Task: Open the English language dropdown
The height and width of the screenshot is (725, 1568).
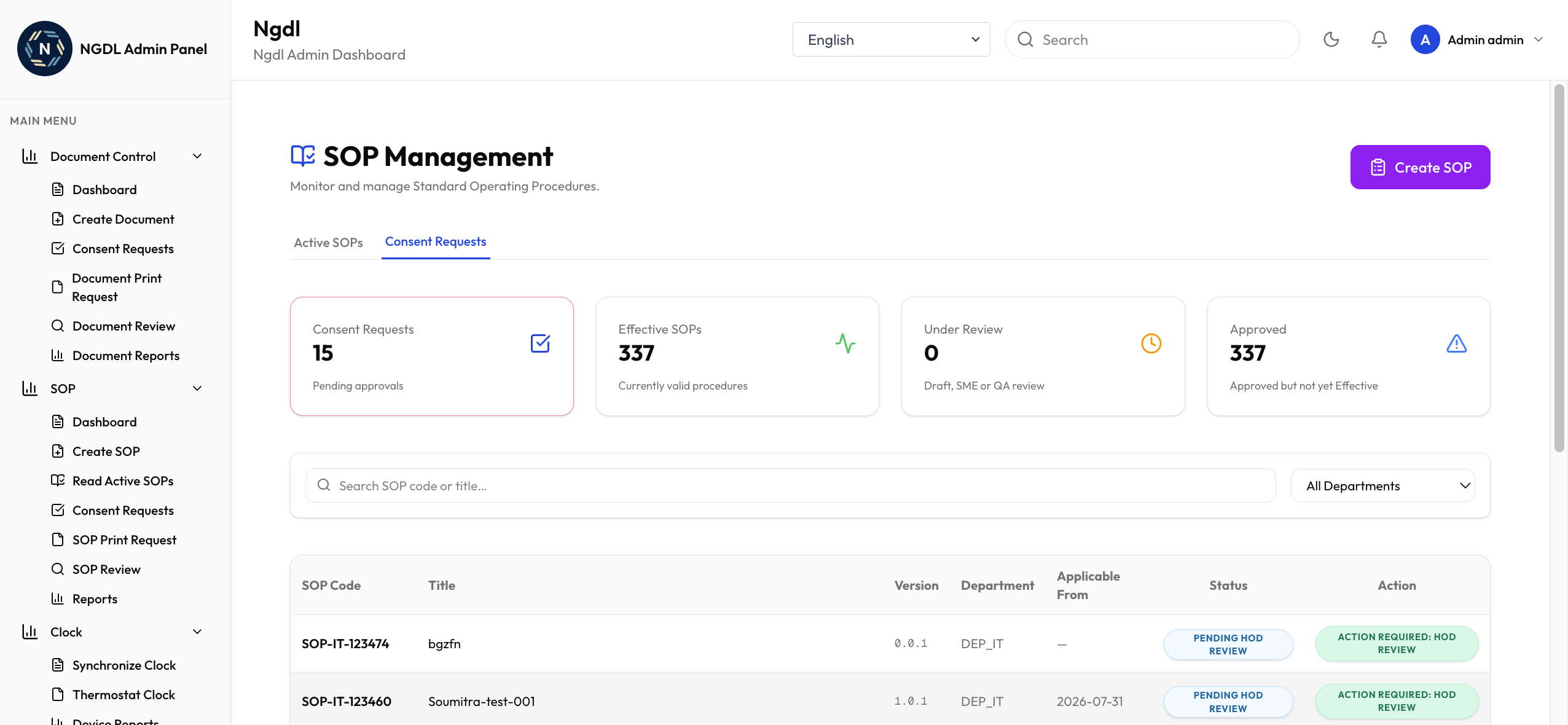Action: click(891, 39)
